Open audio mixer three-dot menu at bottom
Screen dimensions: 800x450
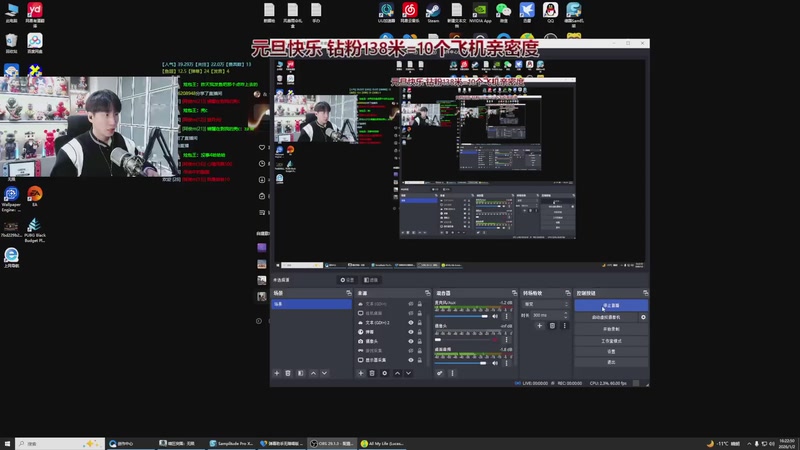(452, 373)
